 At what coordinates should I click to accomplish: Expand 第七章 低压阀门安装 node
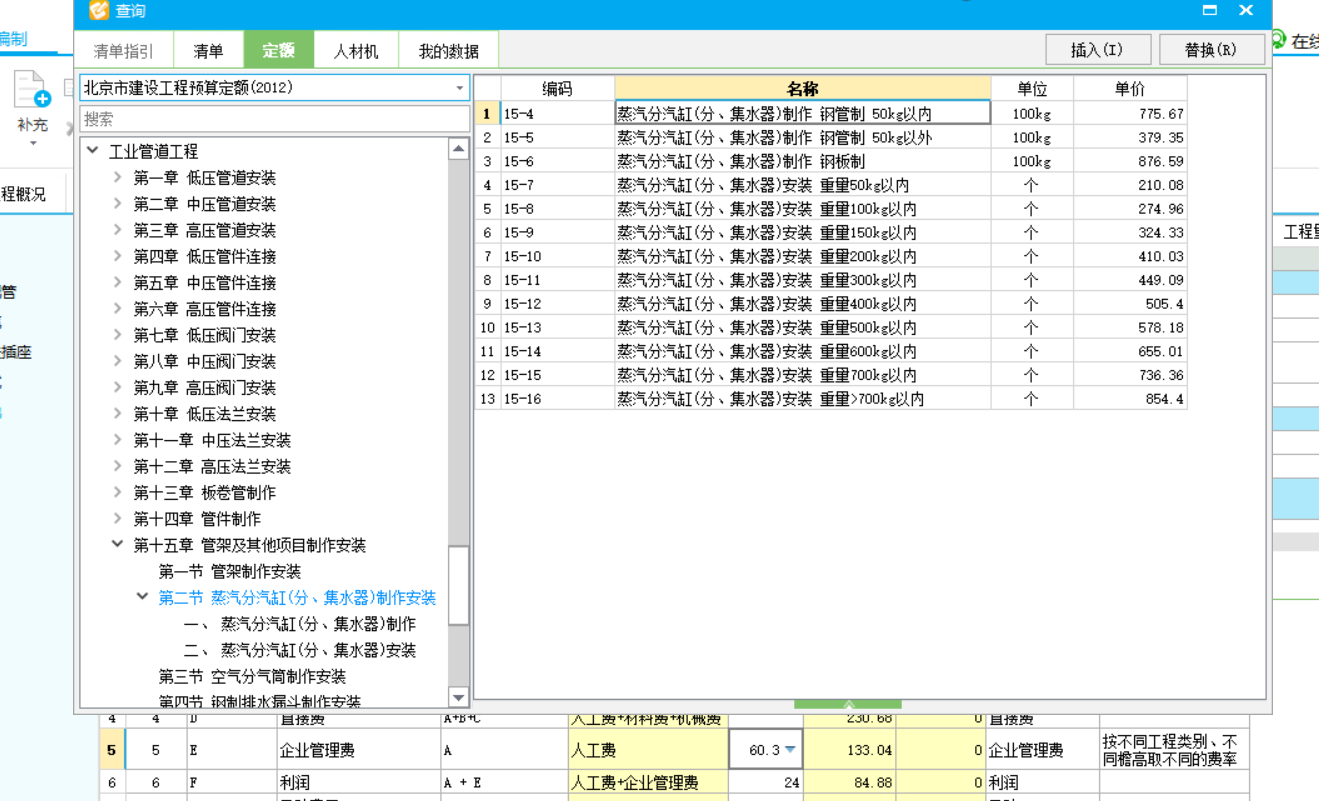(117, 335)
